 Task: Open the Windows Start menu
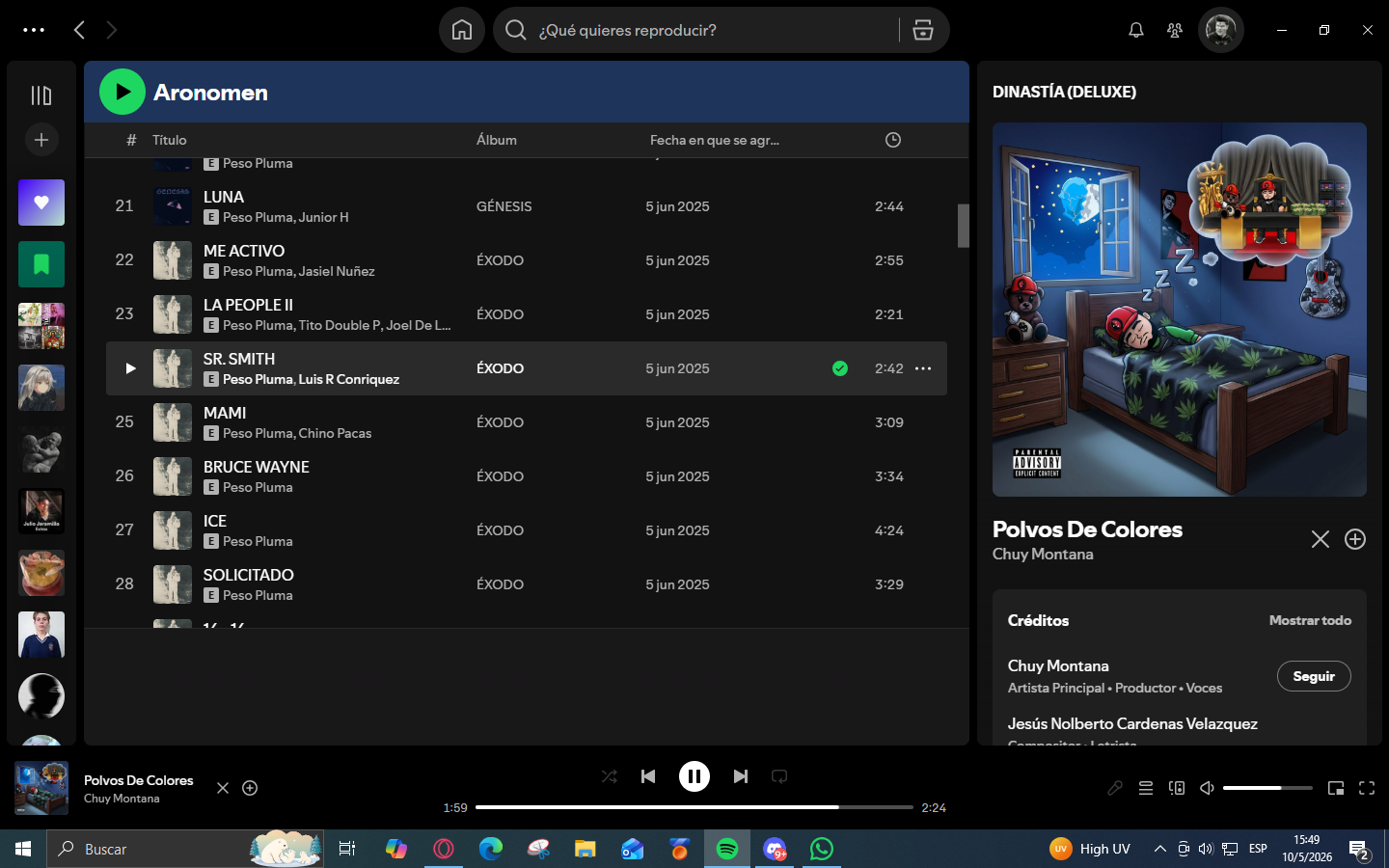tap(23, 849)
